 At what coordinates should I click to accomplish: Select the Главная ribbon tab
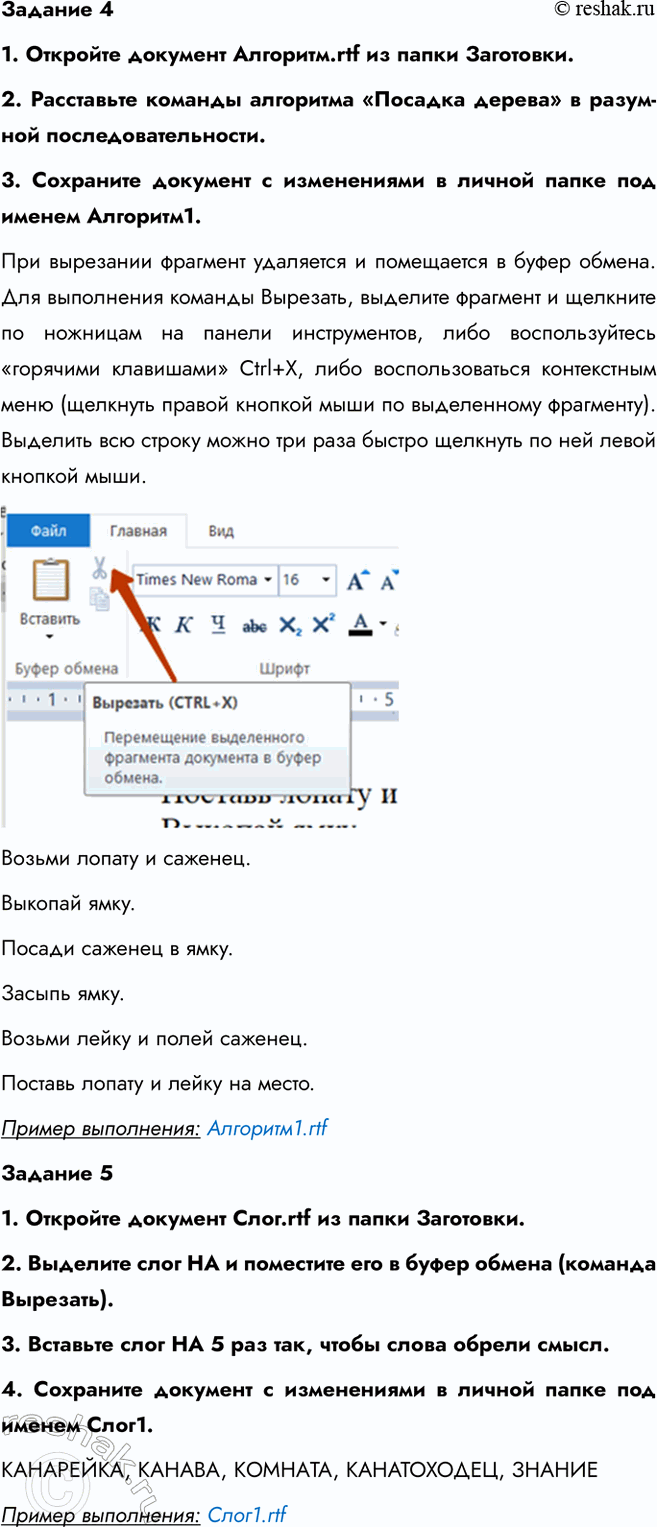click(x=138, y=531)
